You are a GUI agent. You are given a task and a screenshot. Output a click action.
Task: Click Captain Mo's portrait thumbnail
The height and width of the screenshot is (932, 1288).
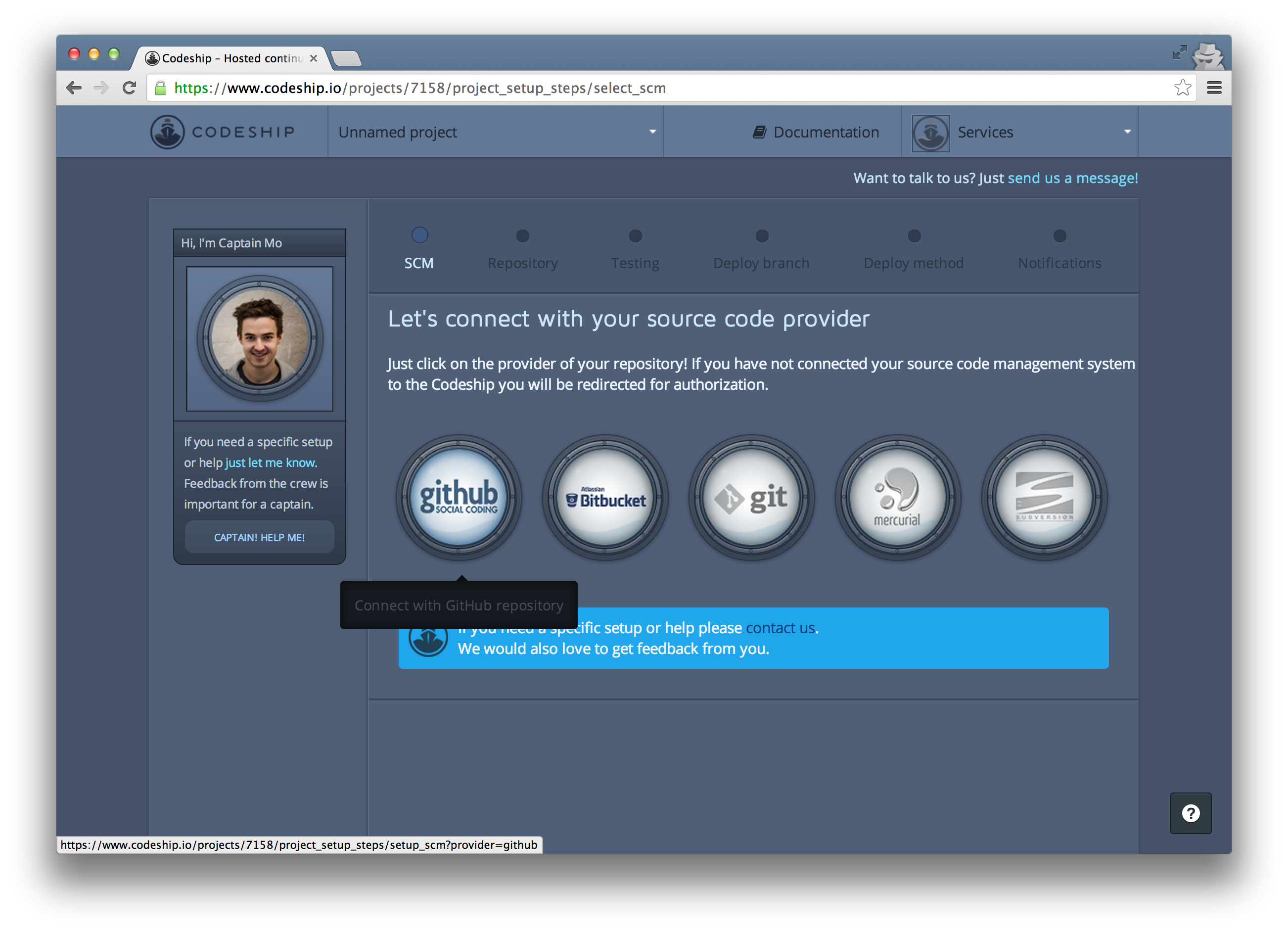pyautogui.click(x=260, y=338)
